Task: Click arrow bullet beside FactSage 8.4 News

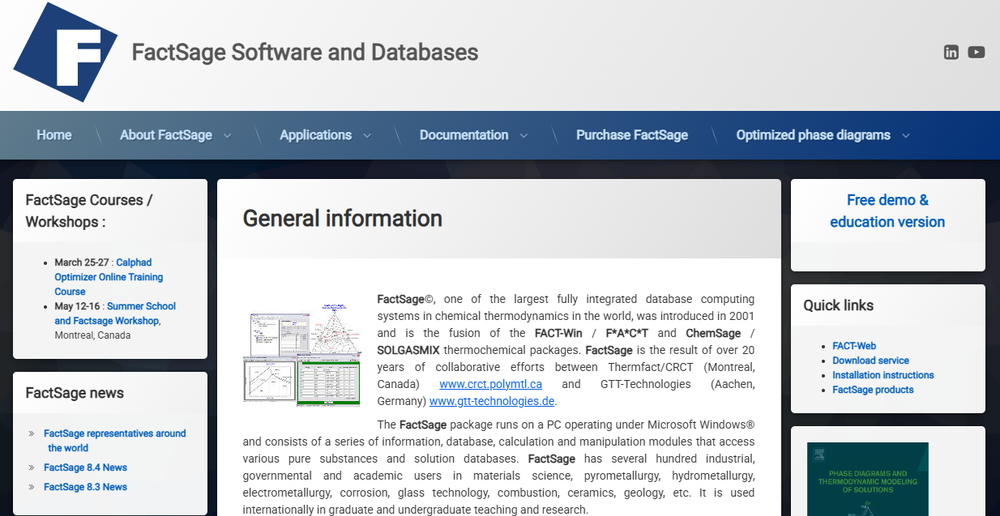Action: (x=32, y=468)
